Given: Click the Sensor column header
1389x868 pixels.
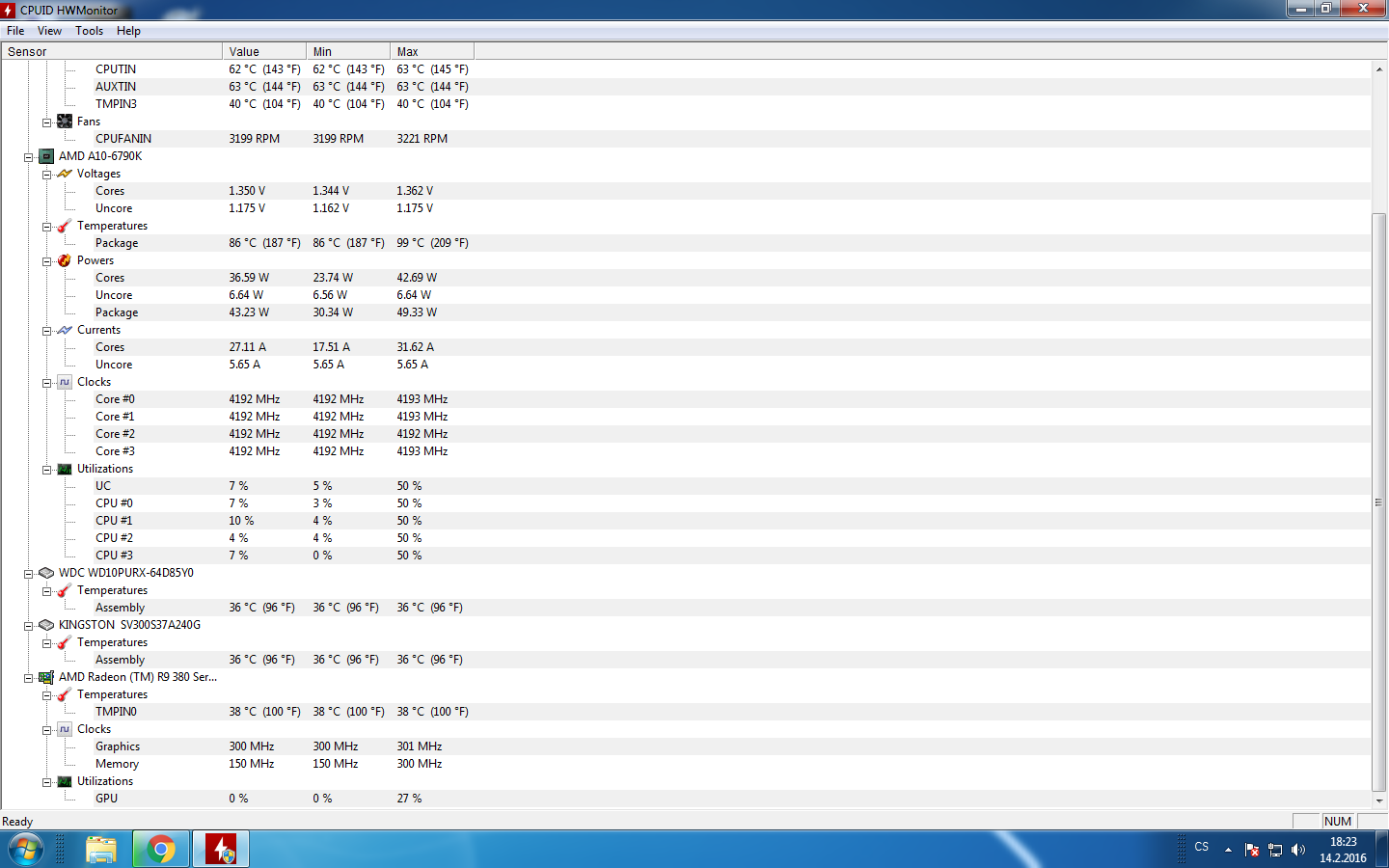Looking at the screenshot, I should pos(112,52).
